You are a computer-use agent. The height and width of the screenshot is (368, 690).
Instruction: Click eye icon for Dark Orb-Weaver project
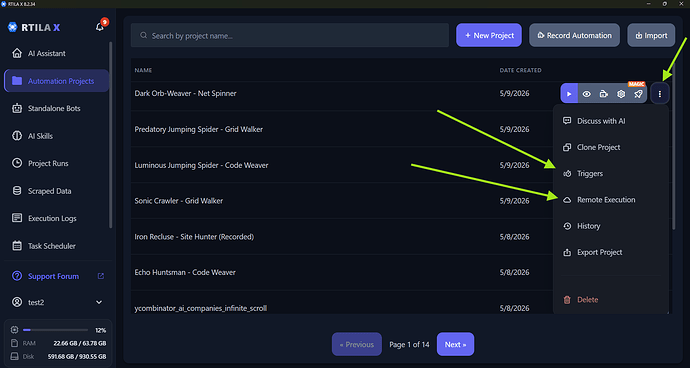(587, 94)
